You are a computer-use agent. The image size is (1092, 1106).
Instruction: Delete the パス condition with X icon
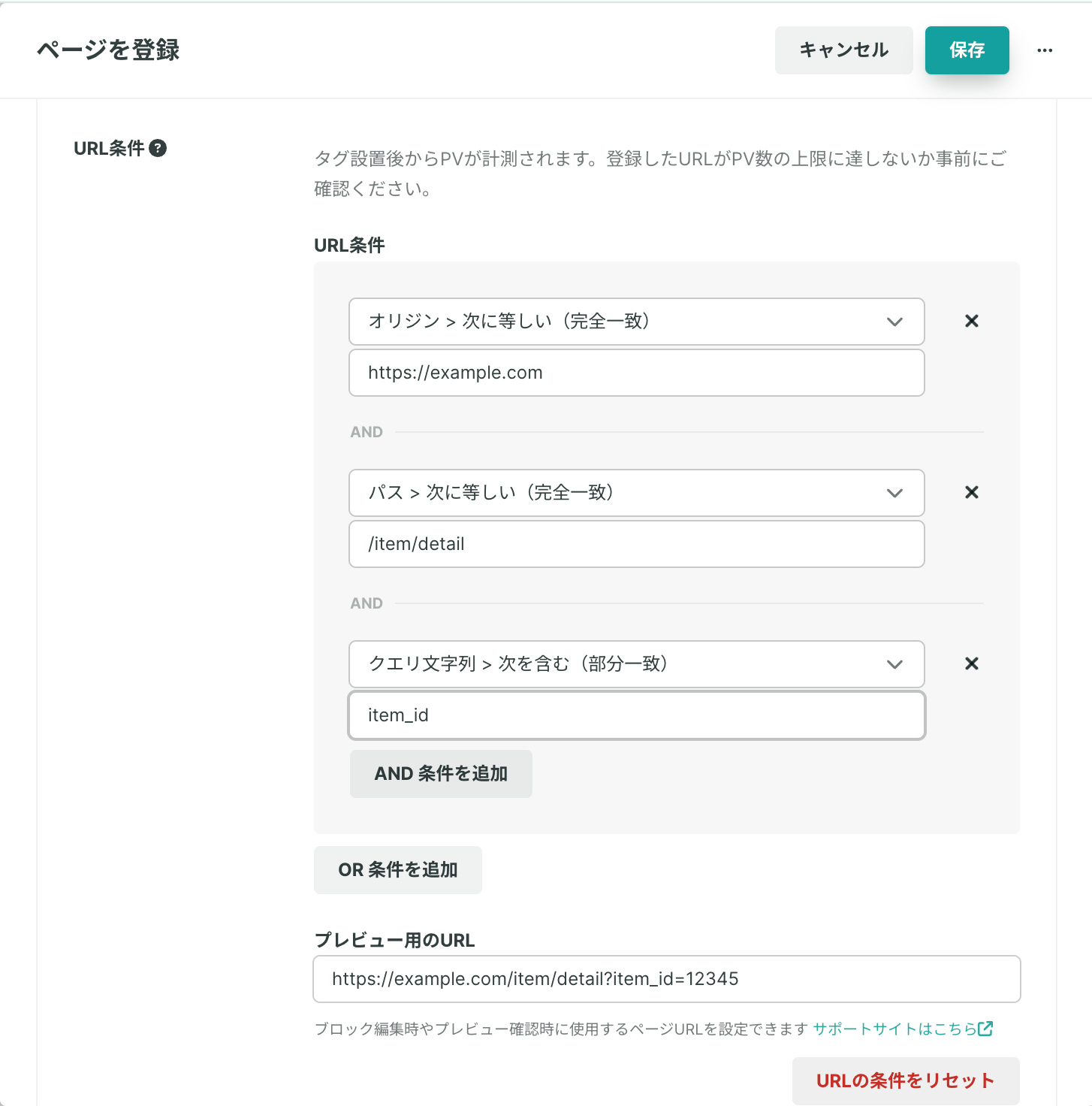[971, 492]
